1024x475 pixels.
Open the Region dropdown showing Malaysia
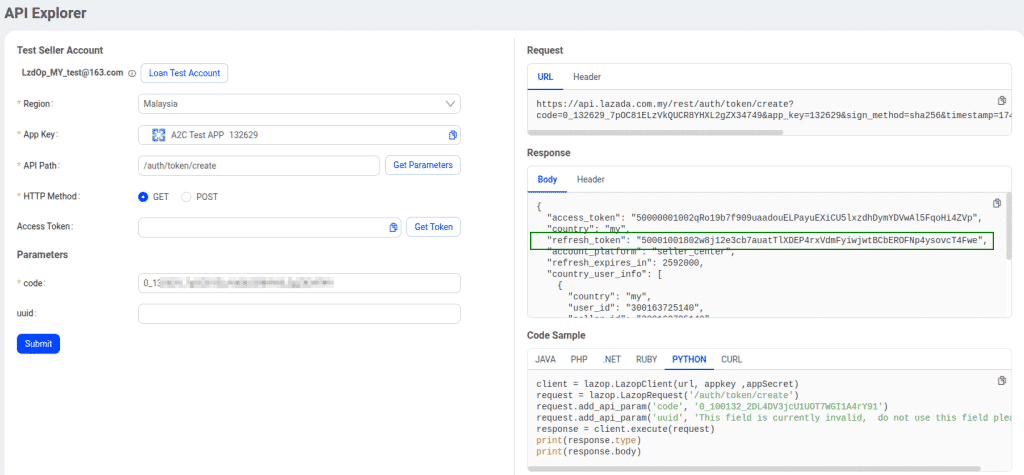tap(299, 103)
